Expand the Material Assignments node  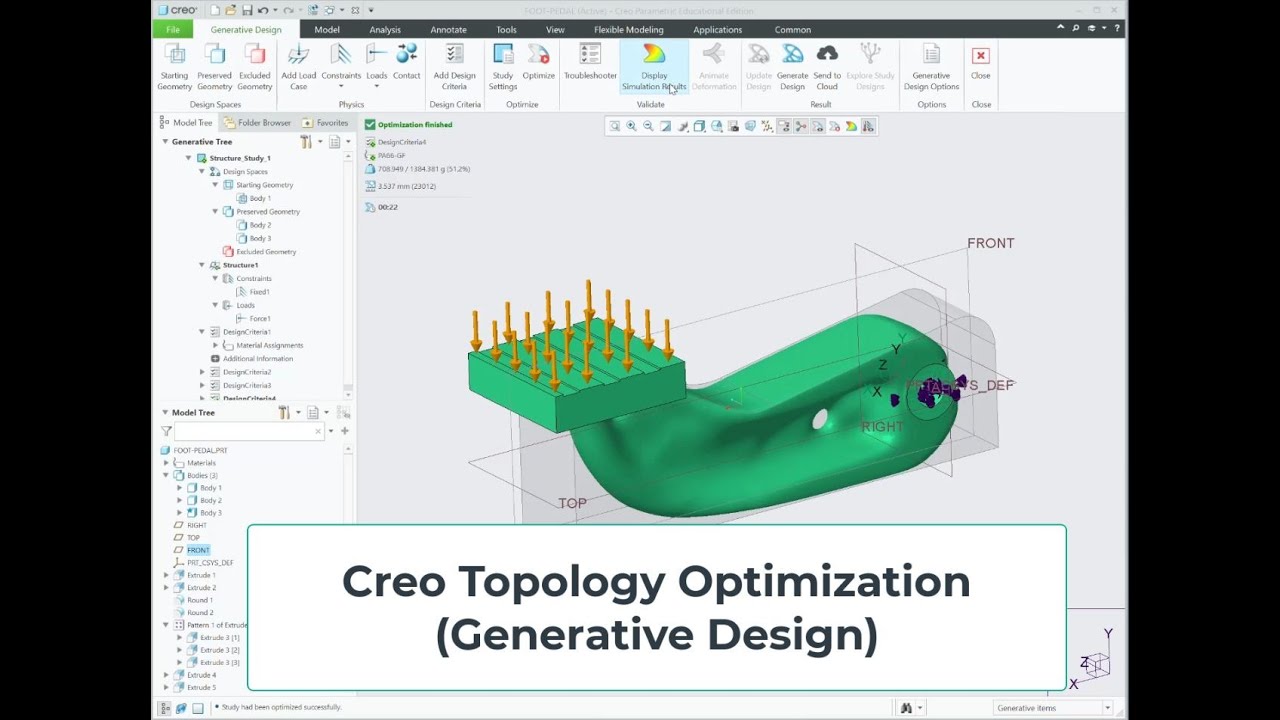point(215,345)
